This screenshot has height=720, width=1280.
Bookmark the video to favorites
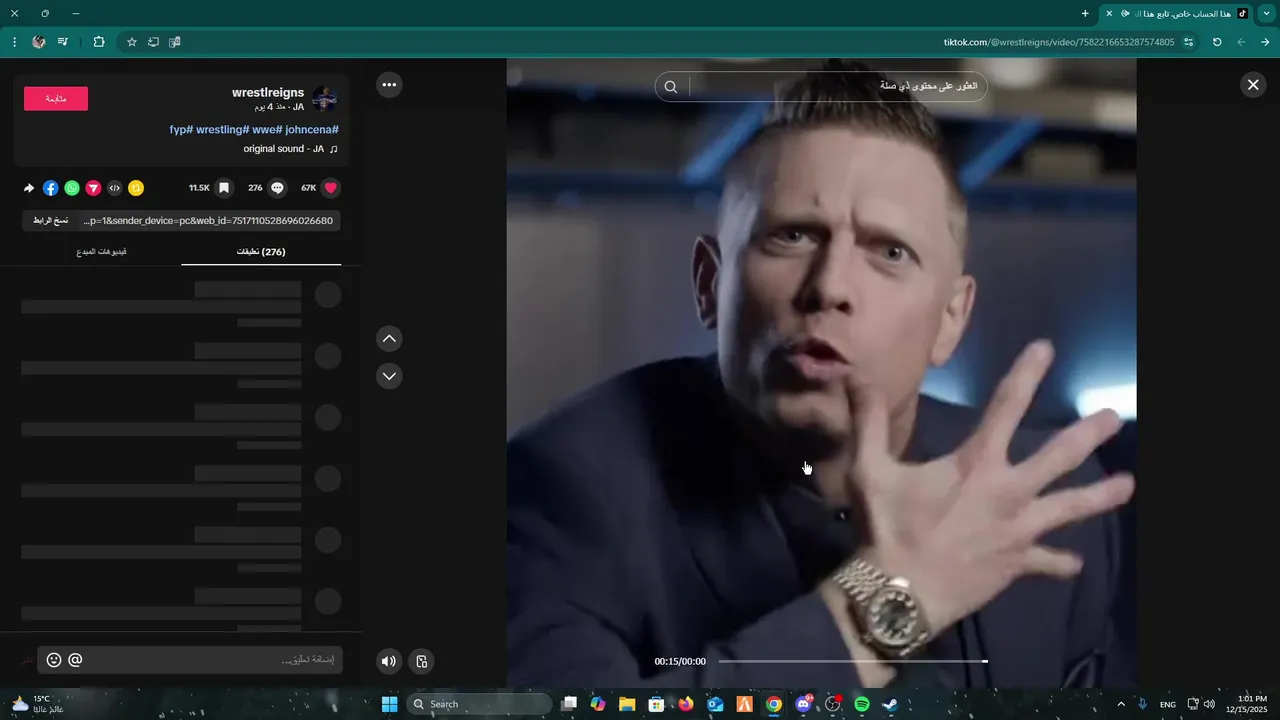[224, 188]
